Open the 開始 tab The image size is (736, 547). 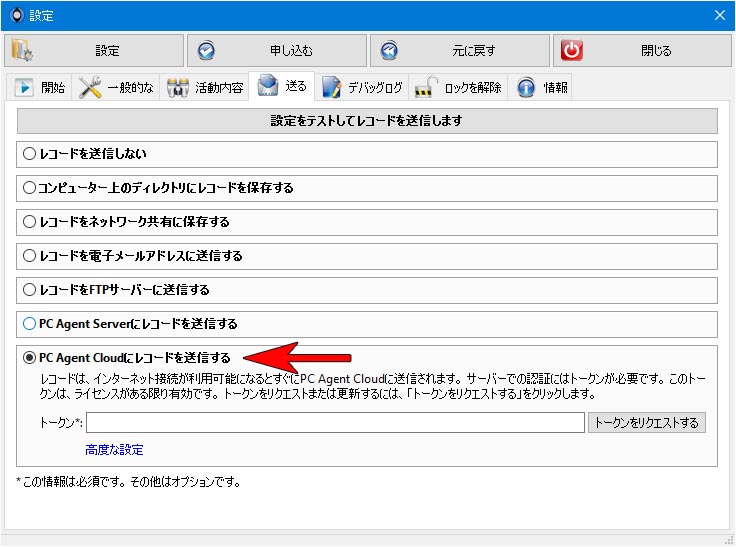click(39, 87)
